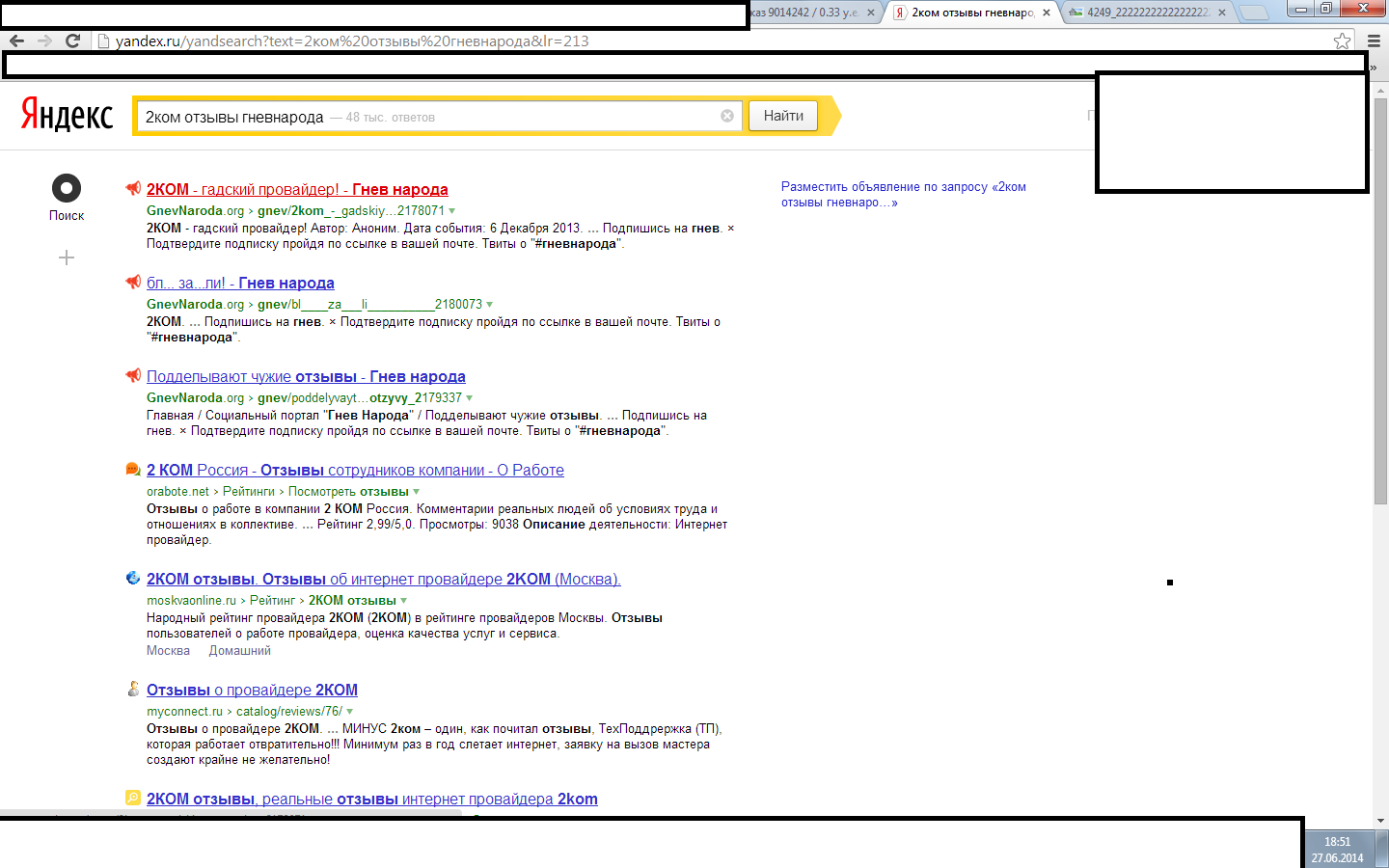The height and width of the screenshot is (868, 1389).
Task: Click the browser Back arrow
Action: 16,41
